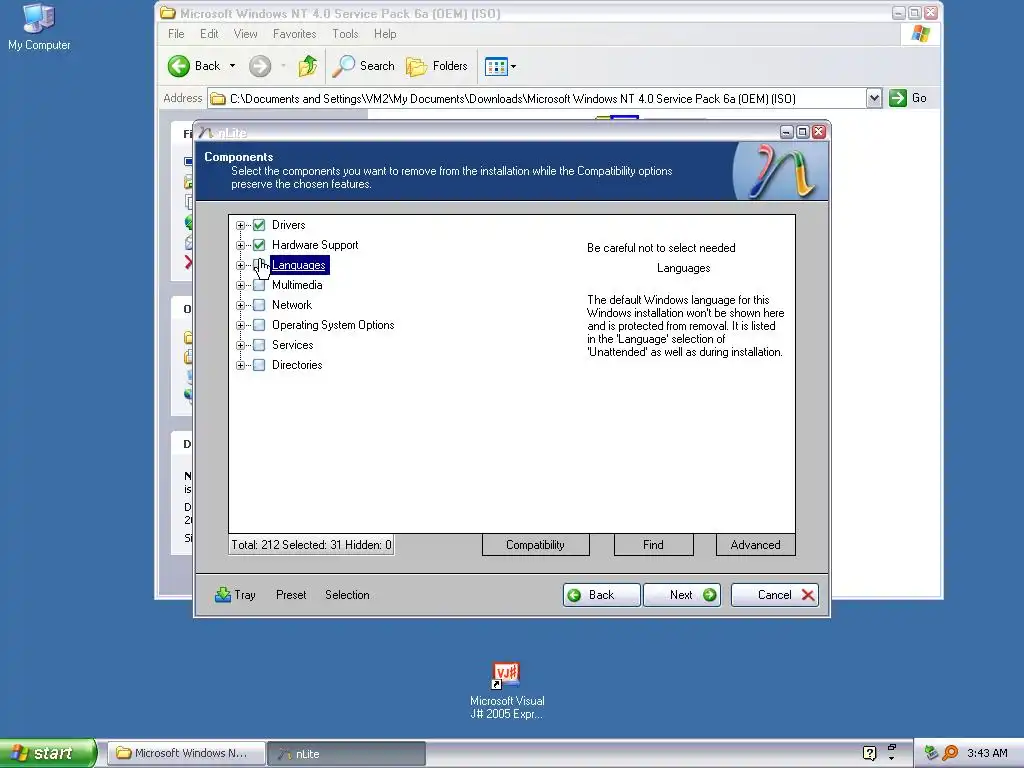Viewport: 1024px width, 768px height.
Task: Open the Selection option in nLite
Action: (347, 595)
